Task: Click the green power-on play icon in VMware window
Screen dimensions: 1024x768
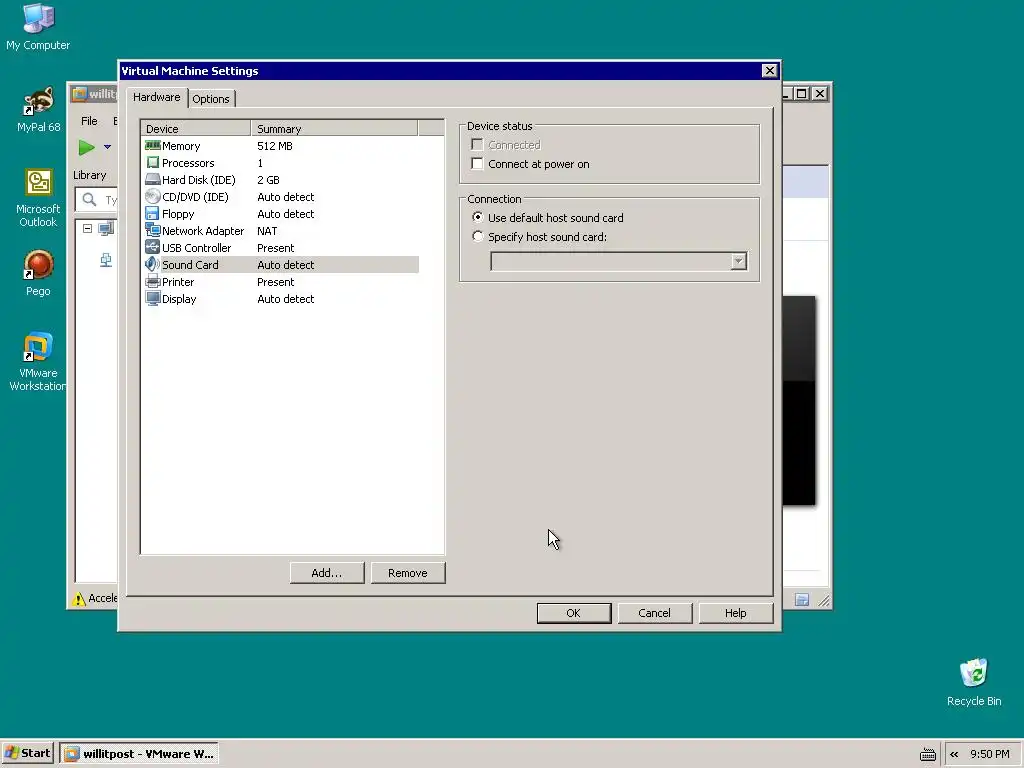Action: click(86, 148)
